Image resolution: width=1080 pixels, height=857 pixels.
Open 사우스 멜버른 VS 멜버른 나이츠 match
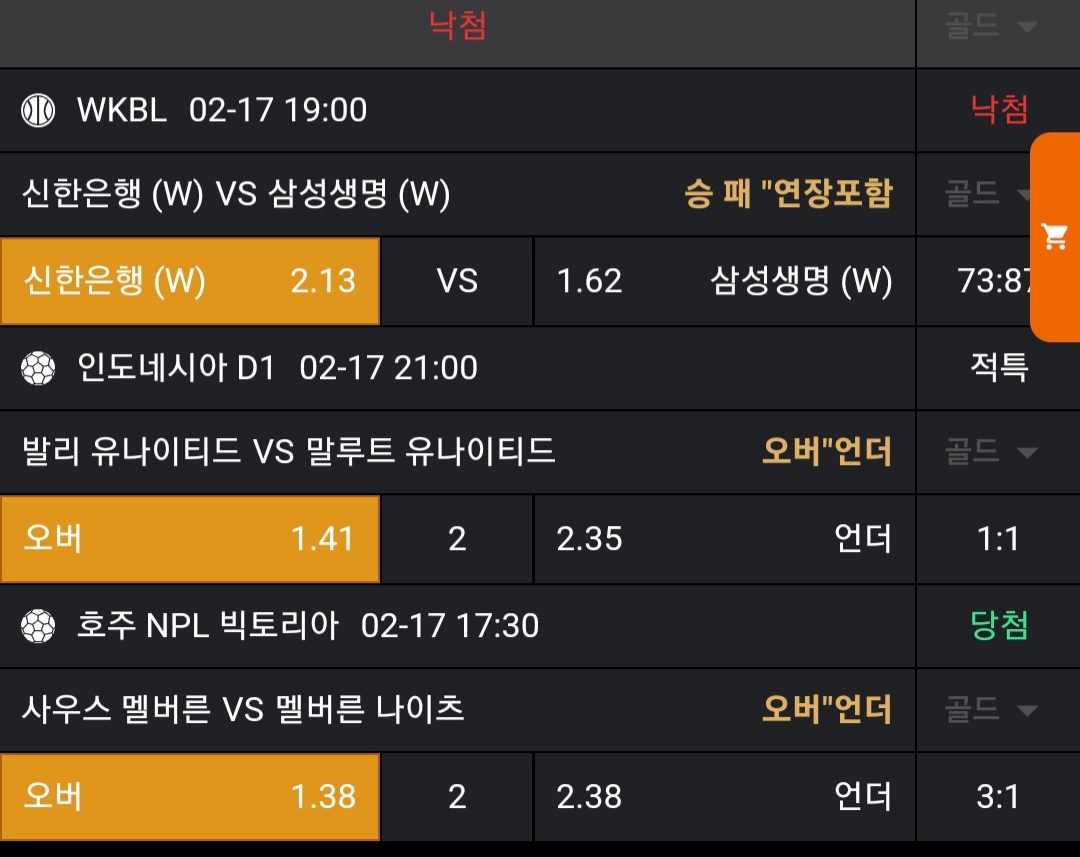[x=243, y=711]
